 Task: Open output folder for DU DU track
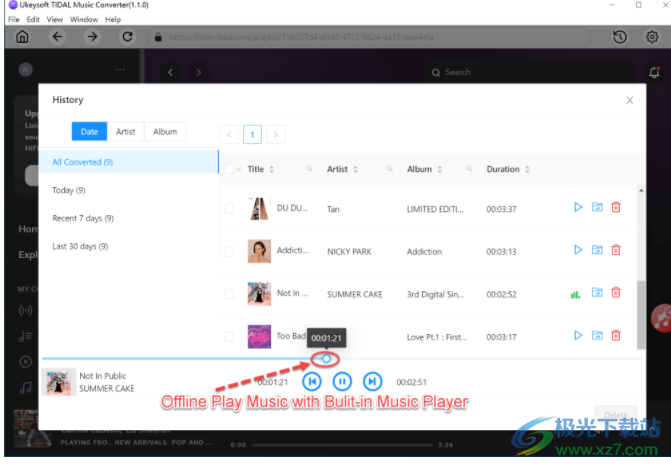click(x=597, y=208)
